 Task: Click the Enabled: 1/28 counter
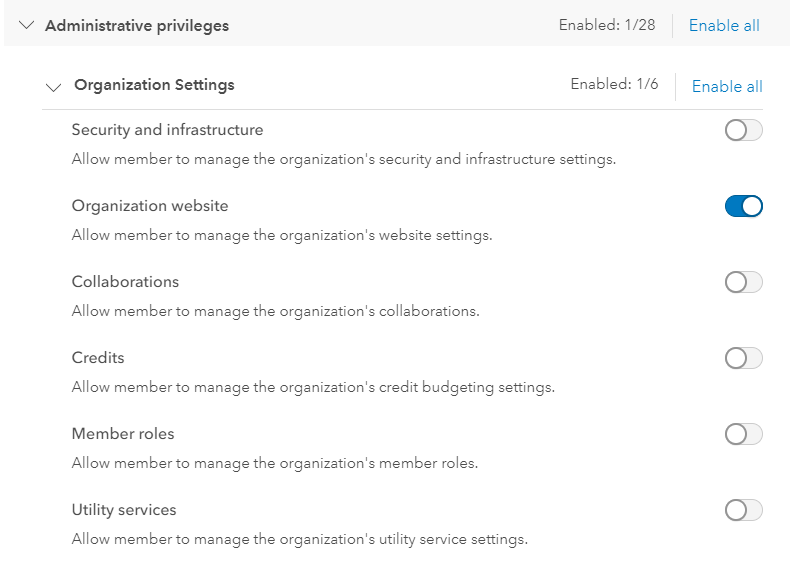[x=607, y=25]
